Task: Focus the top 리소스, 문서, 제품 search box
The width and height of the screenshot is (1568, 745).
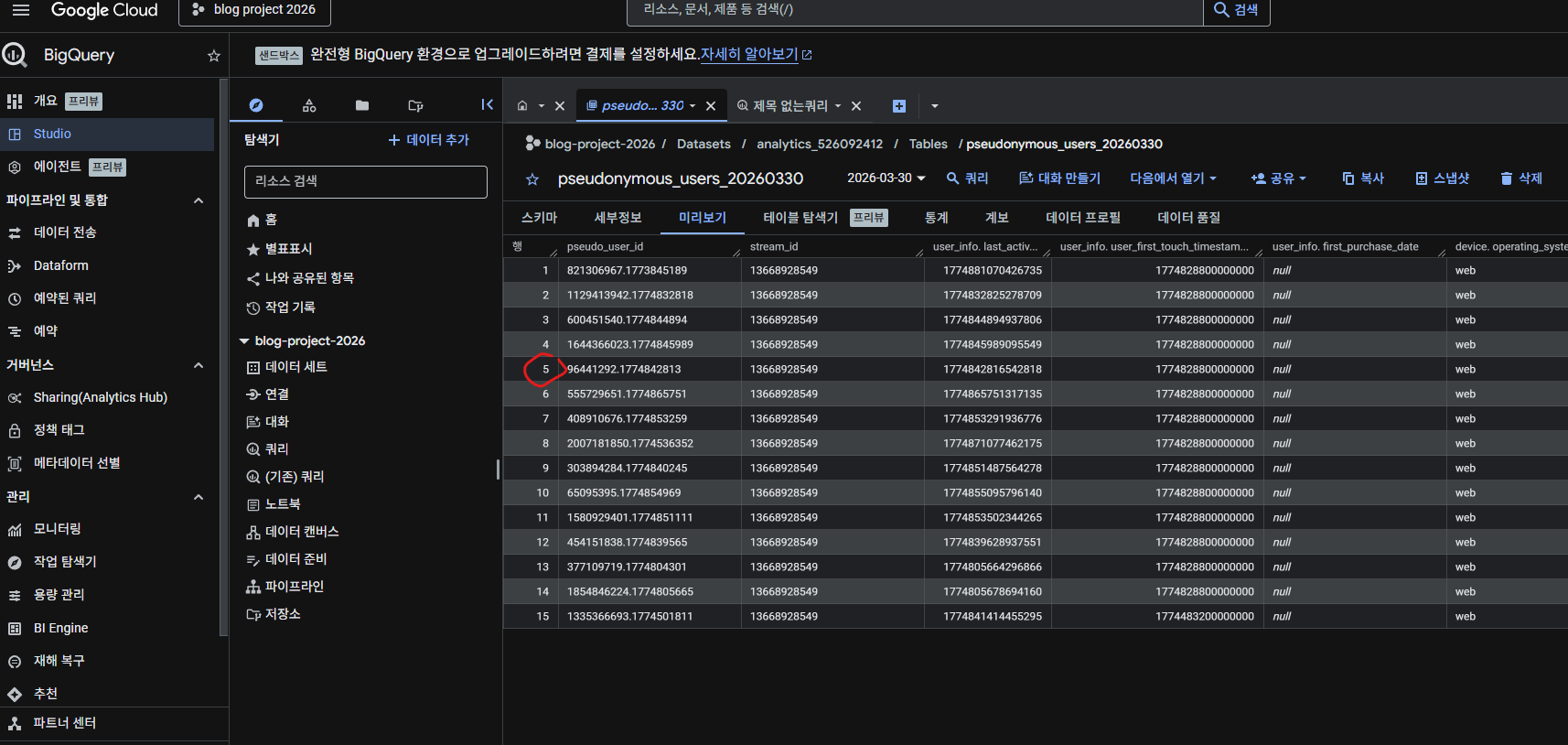Action: pyautogui.click(x=915, y=10)
